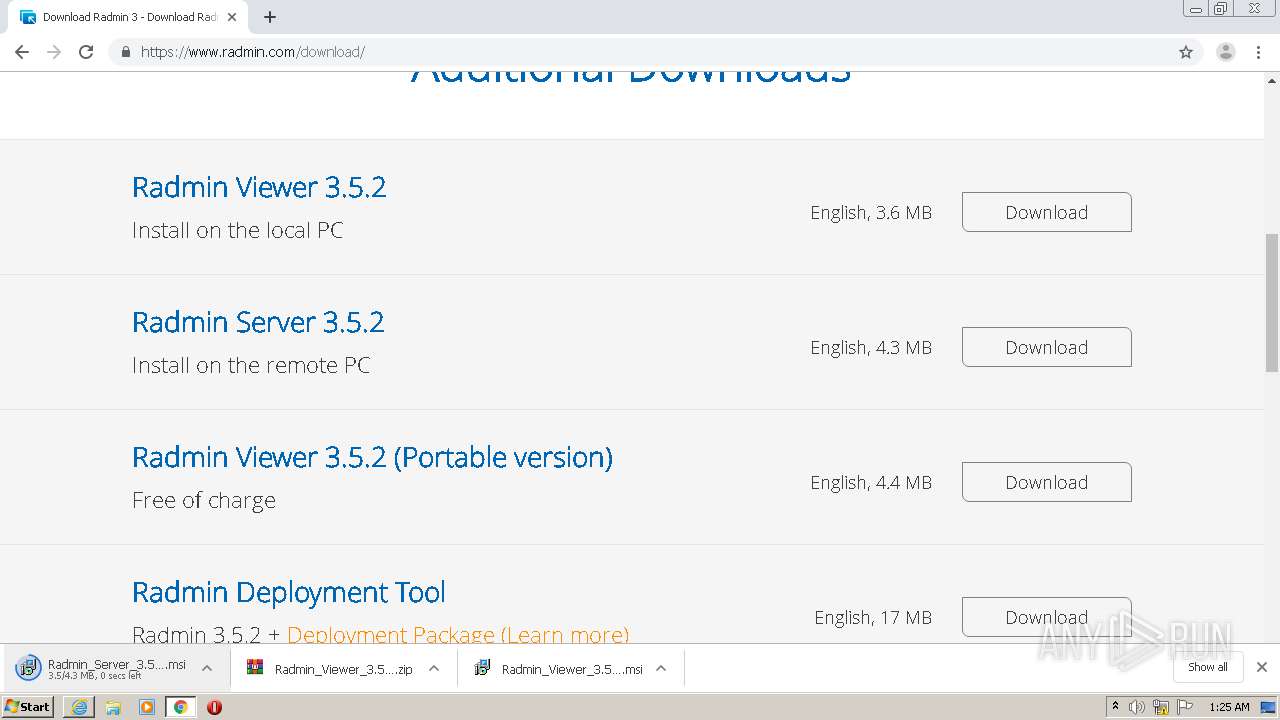Click 'Install on the remote PC' text
Viewport: 1280px width, 720px height.
(x=251, y=365)
